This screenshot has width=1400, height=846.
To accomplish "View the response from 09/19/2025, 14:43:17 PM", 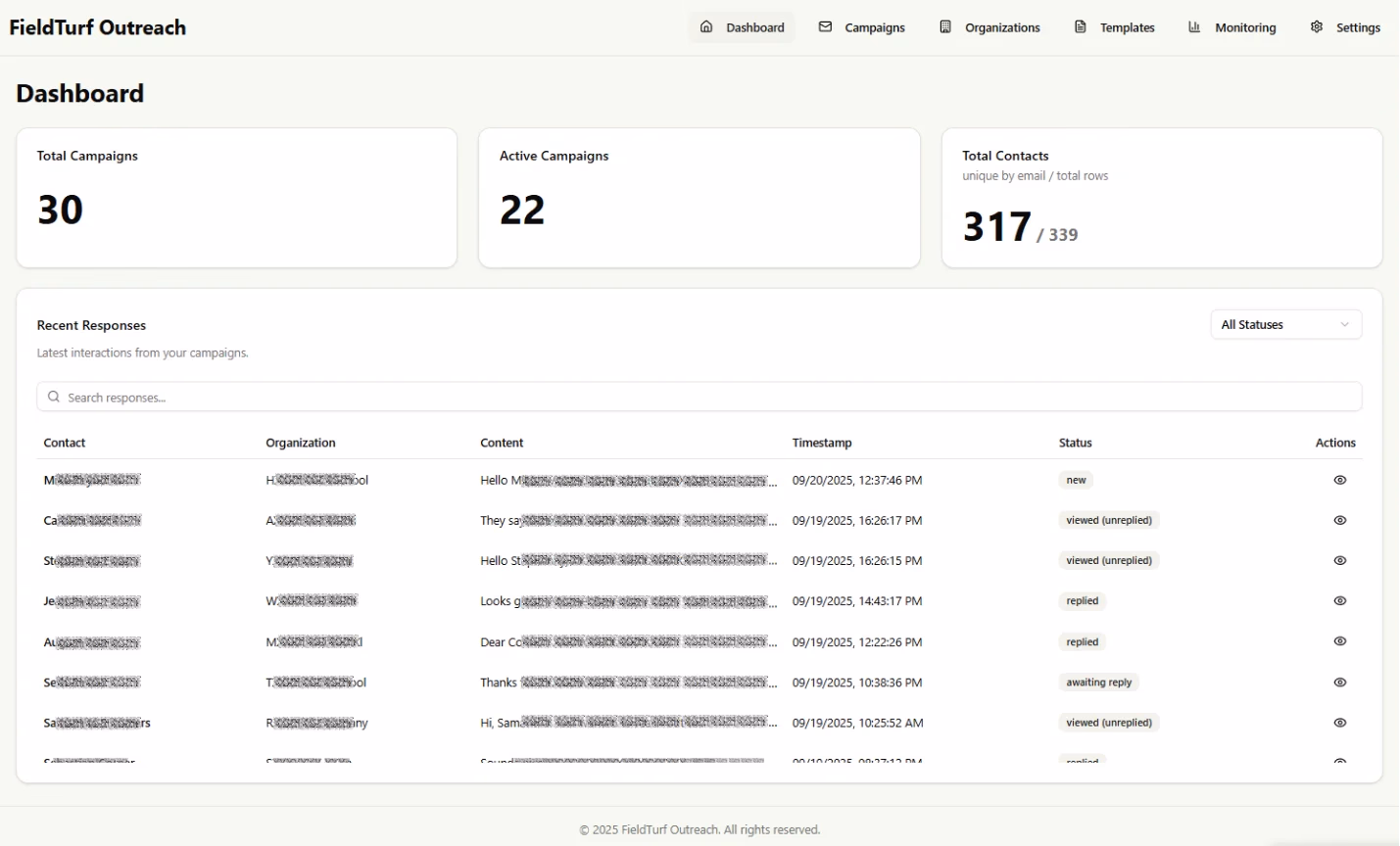I will coord(1340,601).
